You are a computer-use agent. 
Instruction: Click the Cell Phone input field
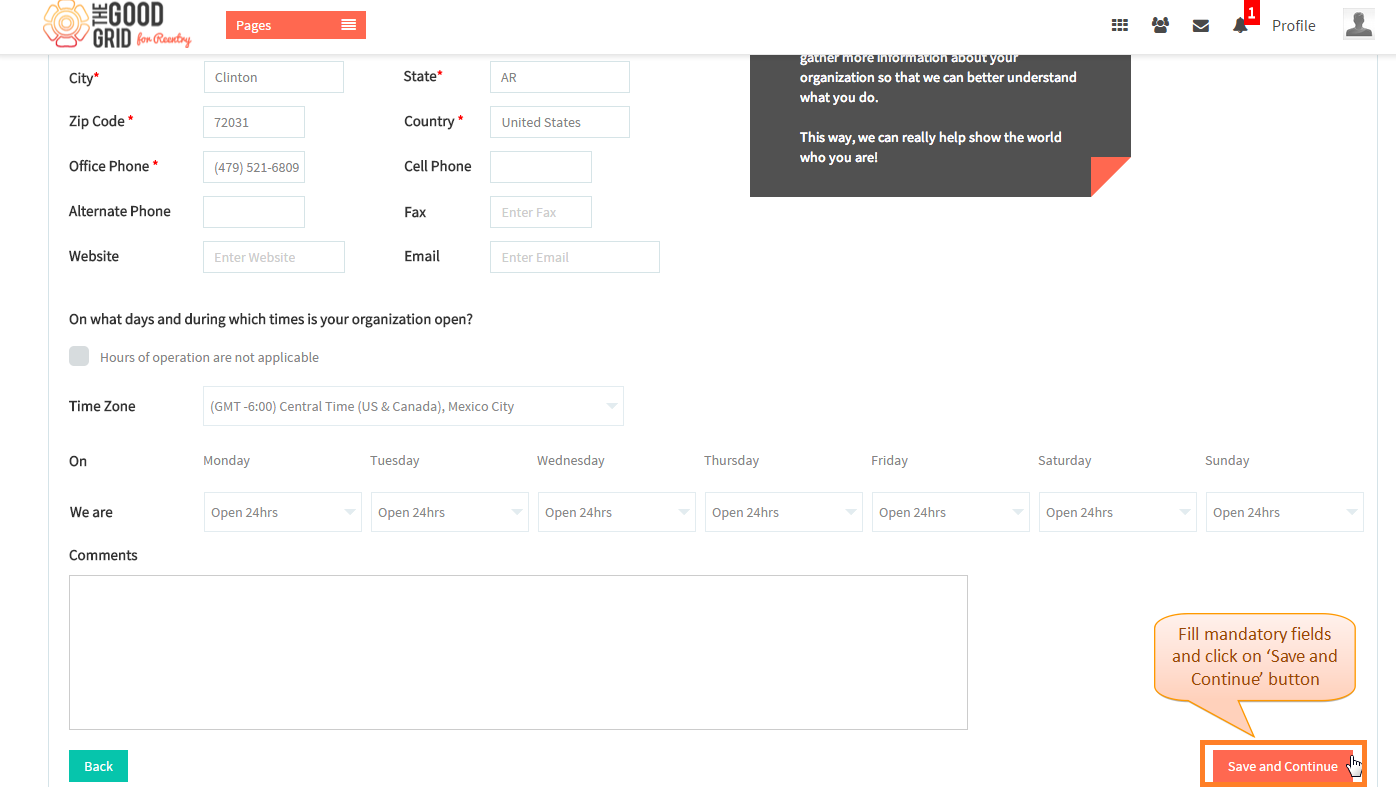click(x=541, y=167)
